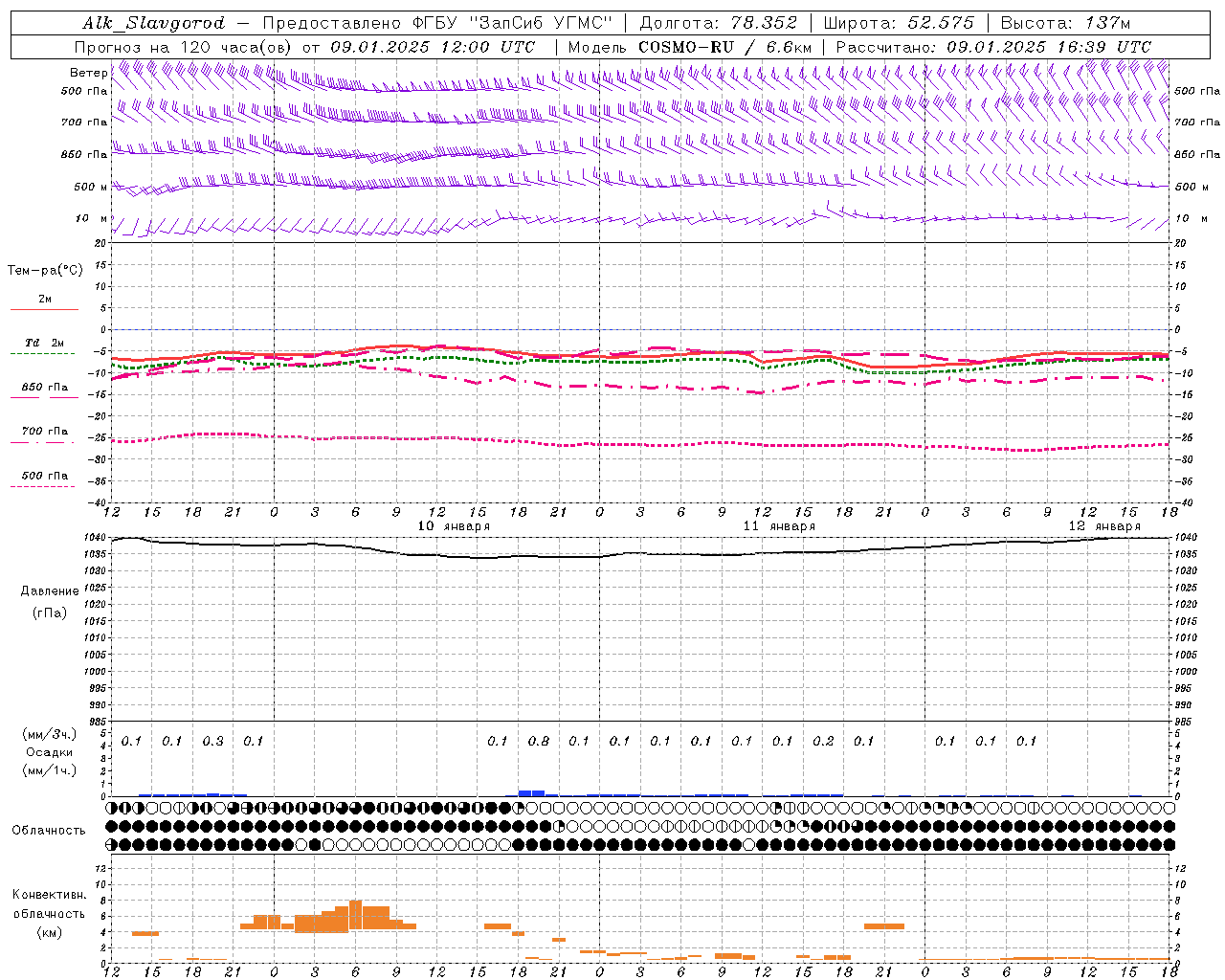Click the '11 января' date label
Screen dimensions: 1225x980
pyautogui.click(x=780, y=526)
